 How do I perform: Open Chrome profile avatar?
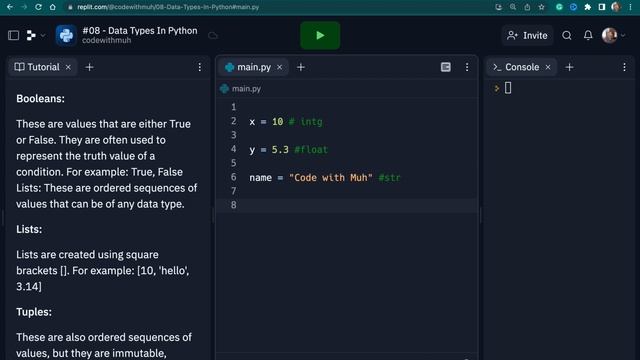click(x=616, y=7)
